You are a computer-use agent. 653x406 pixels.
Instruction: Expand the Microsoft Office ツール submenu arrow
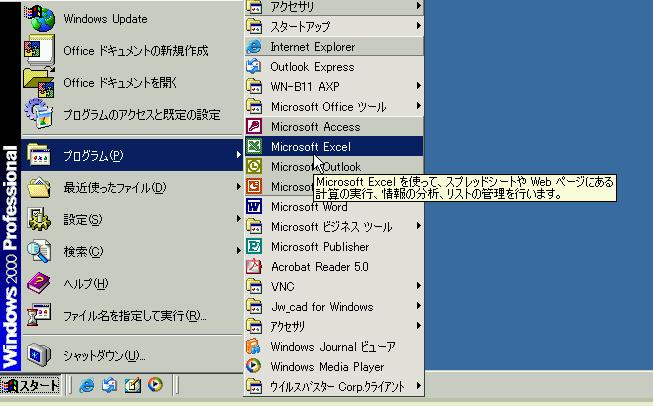pos(418,106)
